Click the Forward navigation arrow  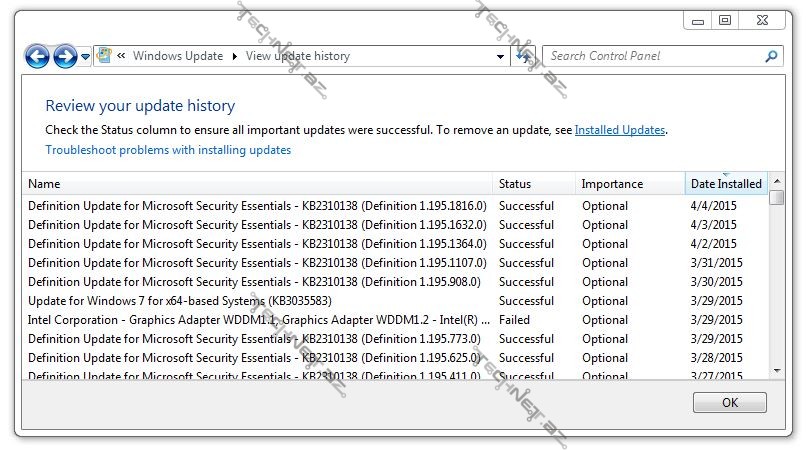click(65, 57)
